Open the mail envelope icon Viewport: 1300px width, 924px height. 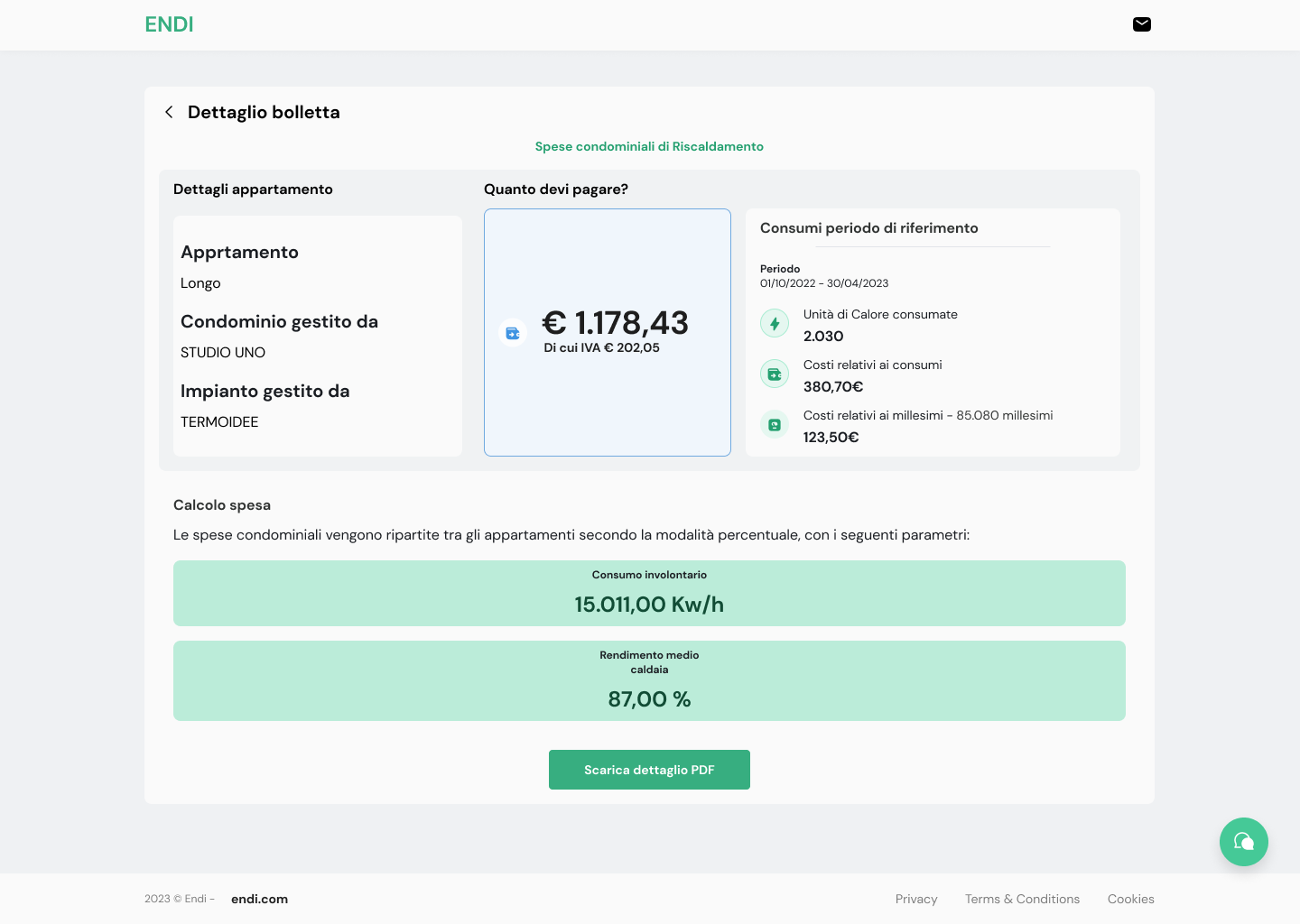pos(1141,24)
